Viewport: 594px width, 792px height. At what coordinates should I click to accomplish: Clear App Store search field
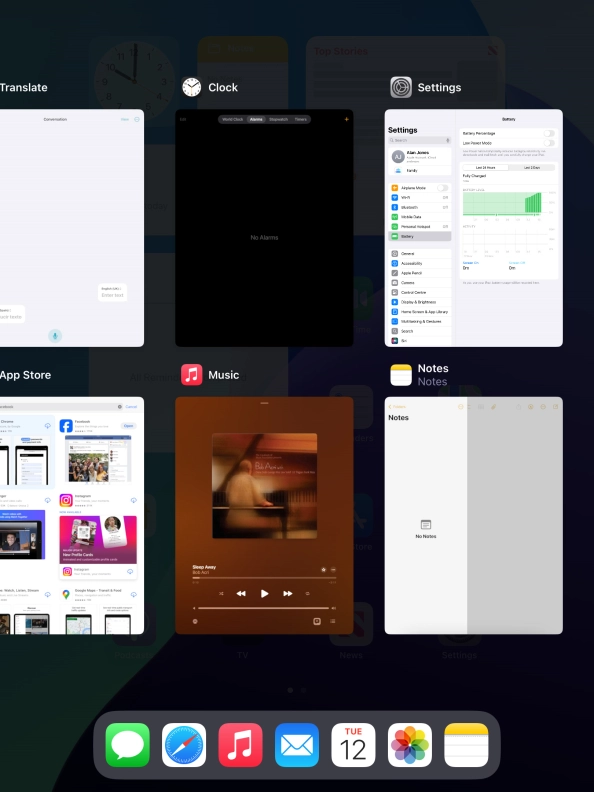point(120,407)
